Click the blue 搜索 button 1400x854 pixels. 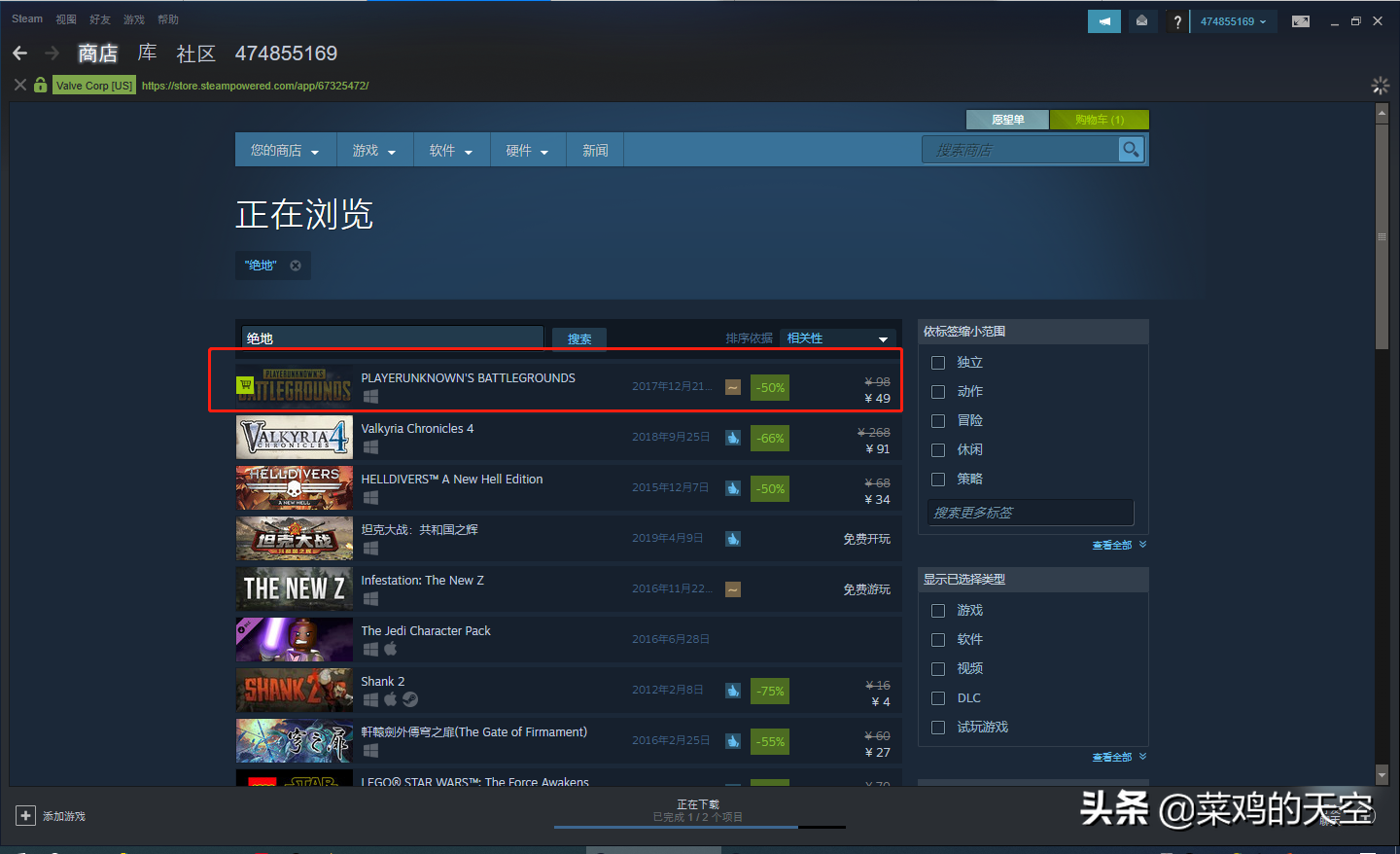[x=579, y=338]
